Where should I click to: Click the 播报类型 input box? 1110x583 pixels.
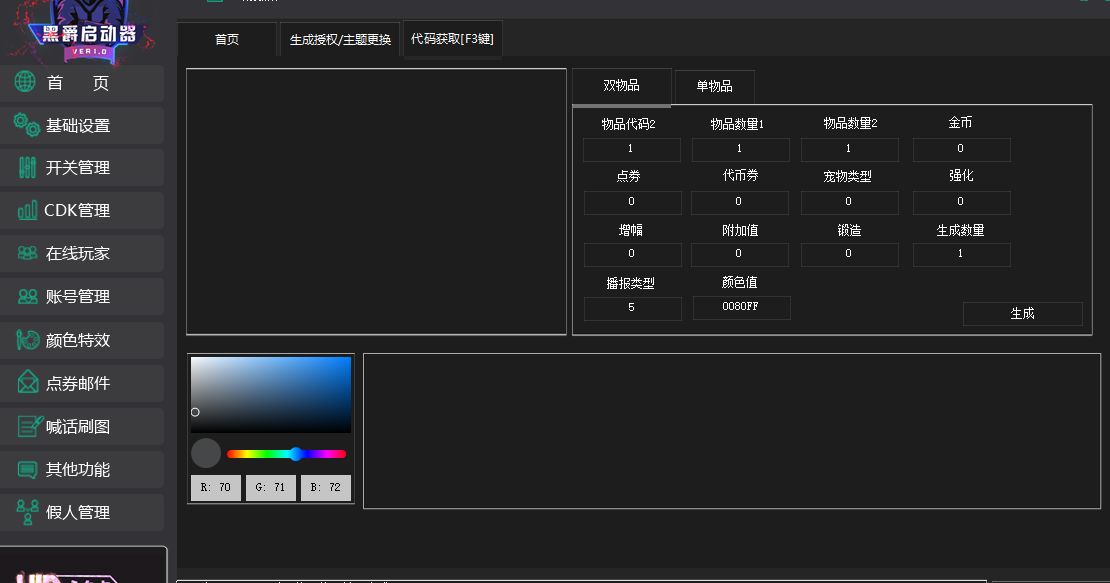pyautogui.click(x=632, y=308)
